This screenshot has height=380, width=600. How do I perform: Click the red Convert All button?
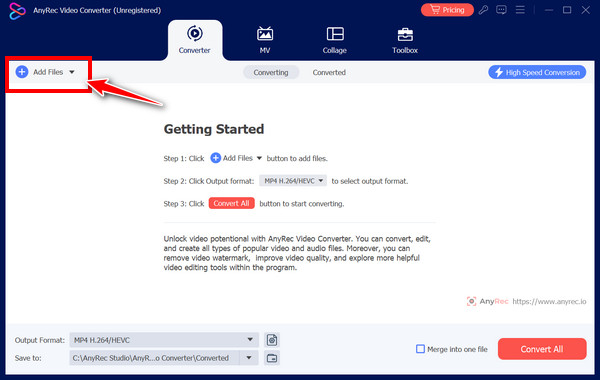tap(542, 349)
